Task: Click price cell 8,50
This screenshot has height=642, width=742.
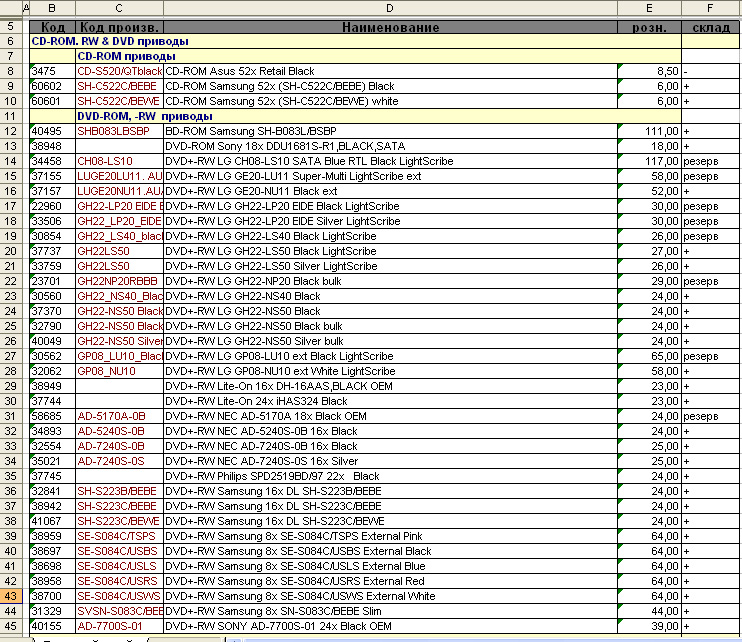Action: pos(650,71)
